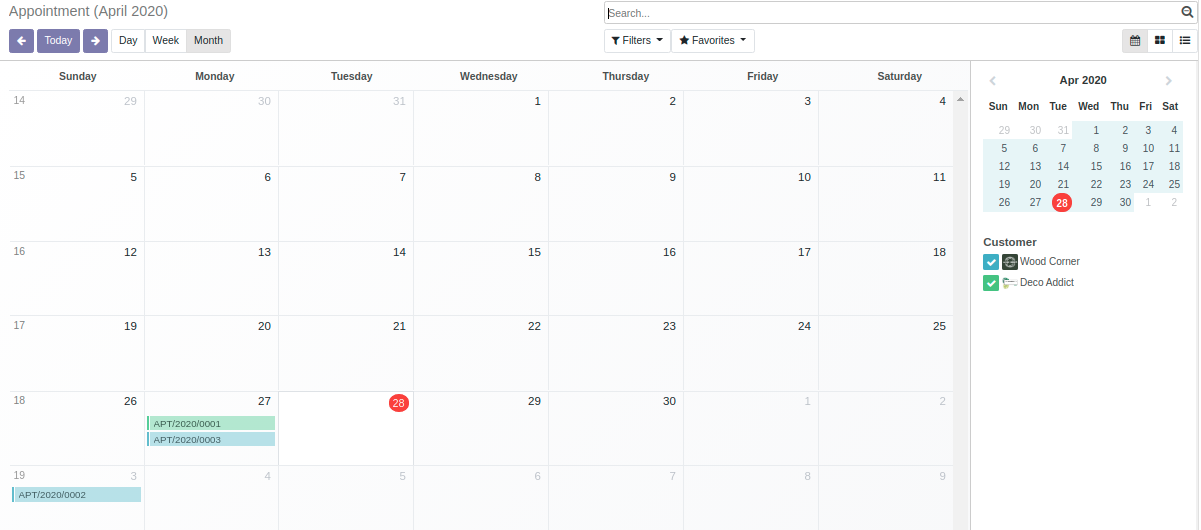Image resolution: width=1201 pixels, height=530 pixels.
Task: Open appointment APT/2020/0001
Action: coord(211,423)
